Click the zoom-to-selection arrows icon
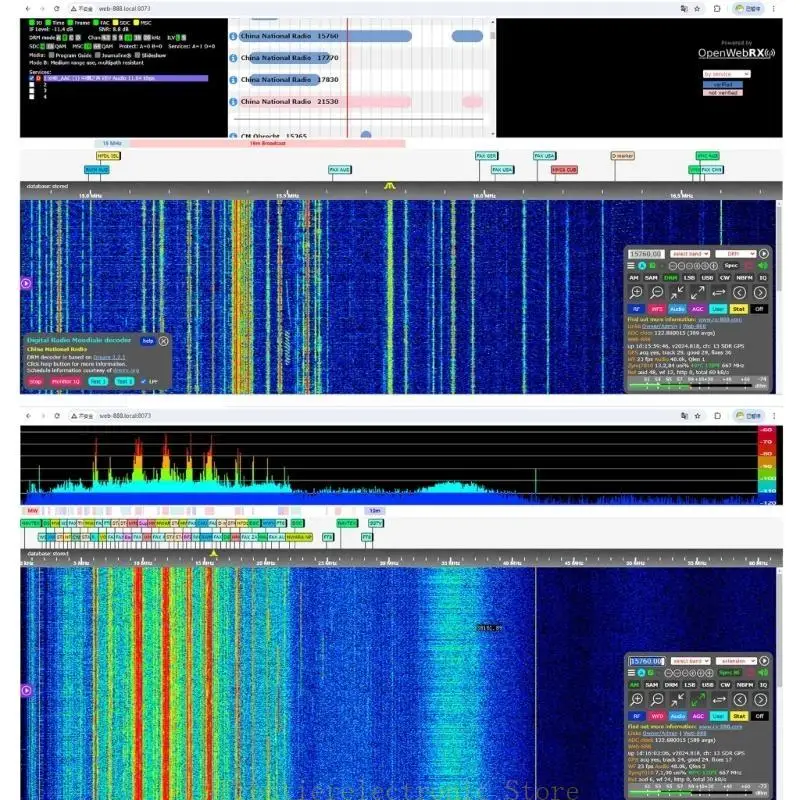 678,291
